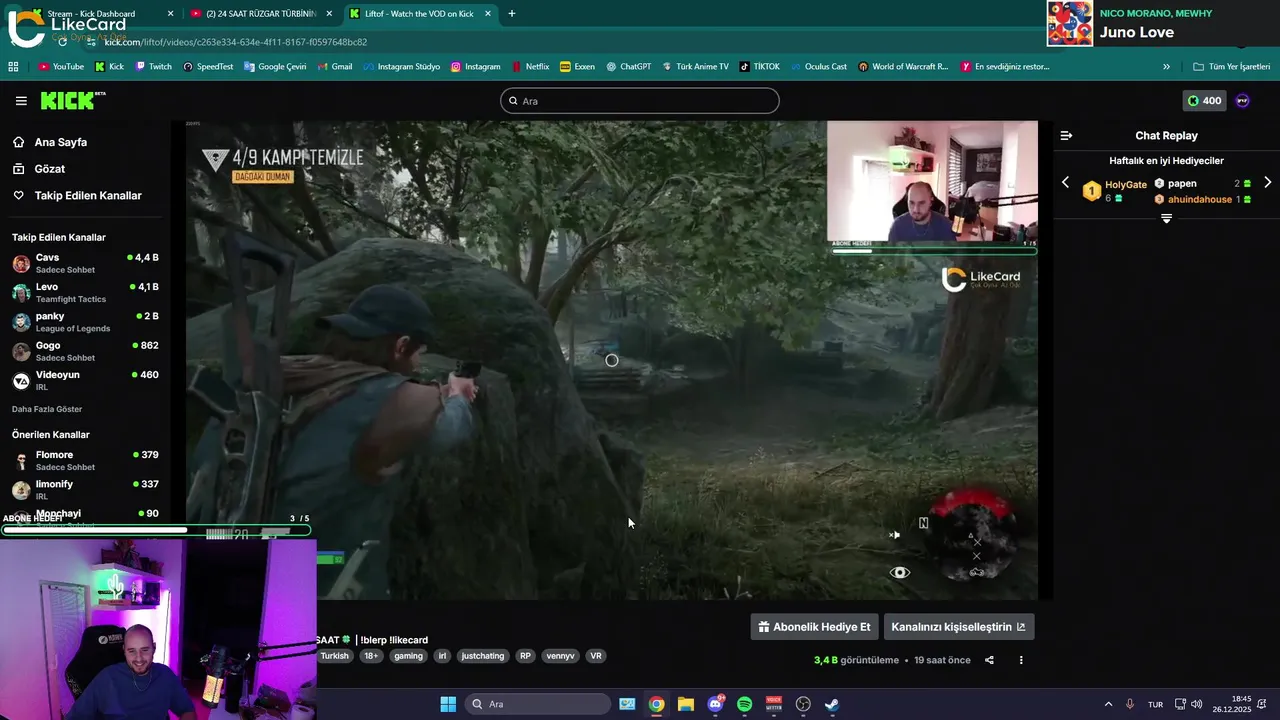Click the Kick search field

[640, 101]
